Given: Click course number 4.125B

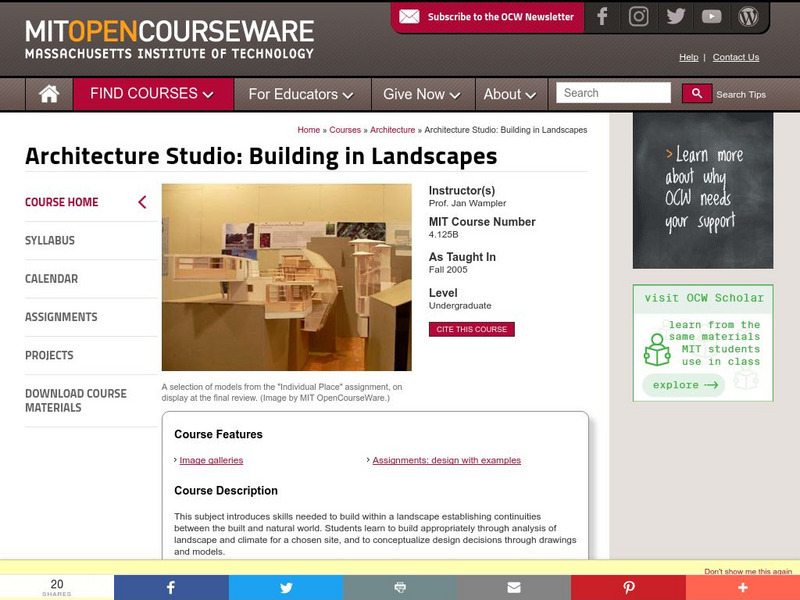Looking at the screenshot, I should pyautogui.click(x=443, y=235).
